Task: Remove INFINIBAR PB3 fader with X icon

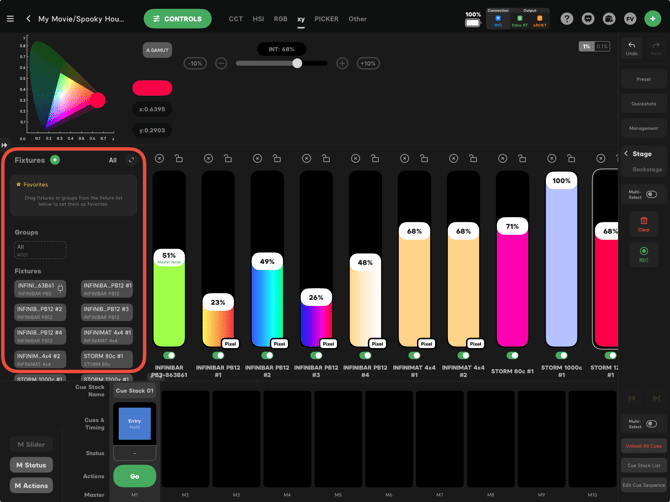Action: tap(159, 159)
